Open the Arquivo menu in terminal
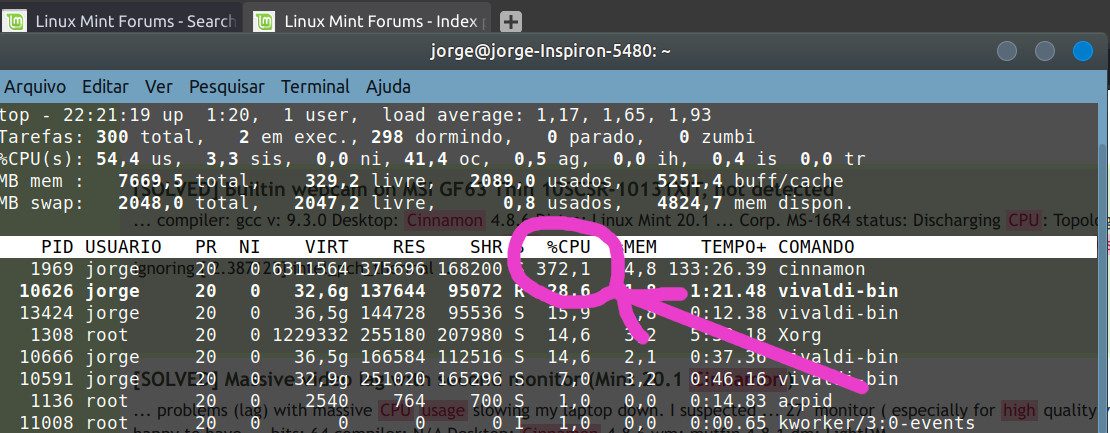1110x433 pixels. pyautogui.click(x=35, y=87)
